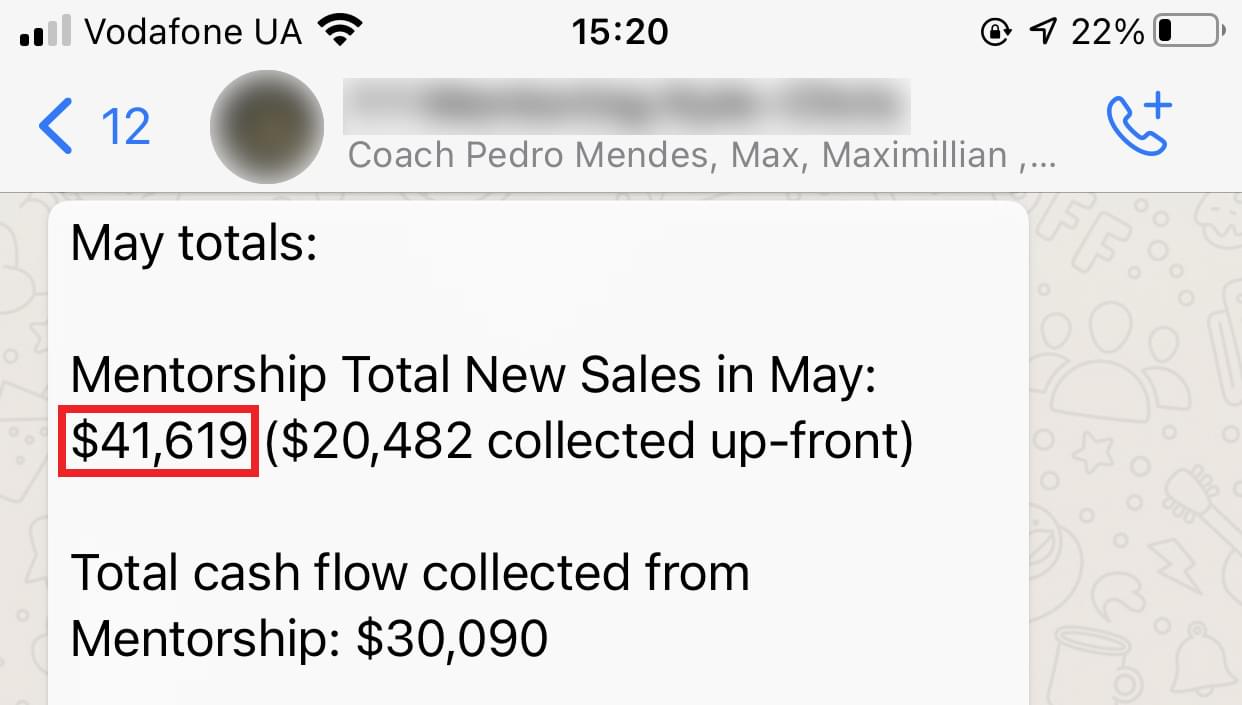
Task: Tap the Vodafone UA carrier label
Action: (x=193, y=32)
